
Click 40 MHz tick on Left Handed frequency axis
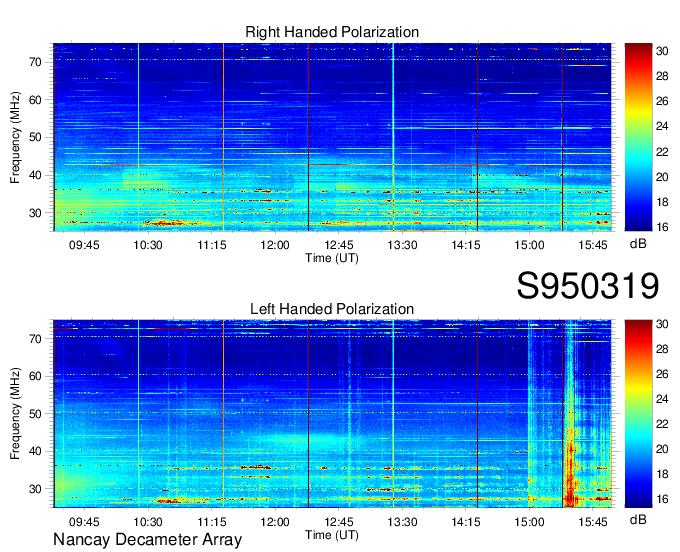click(36, 452)
